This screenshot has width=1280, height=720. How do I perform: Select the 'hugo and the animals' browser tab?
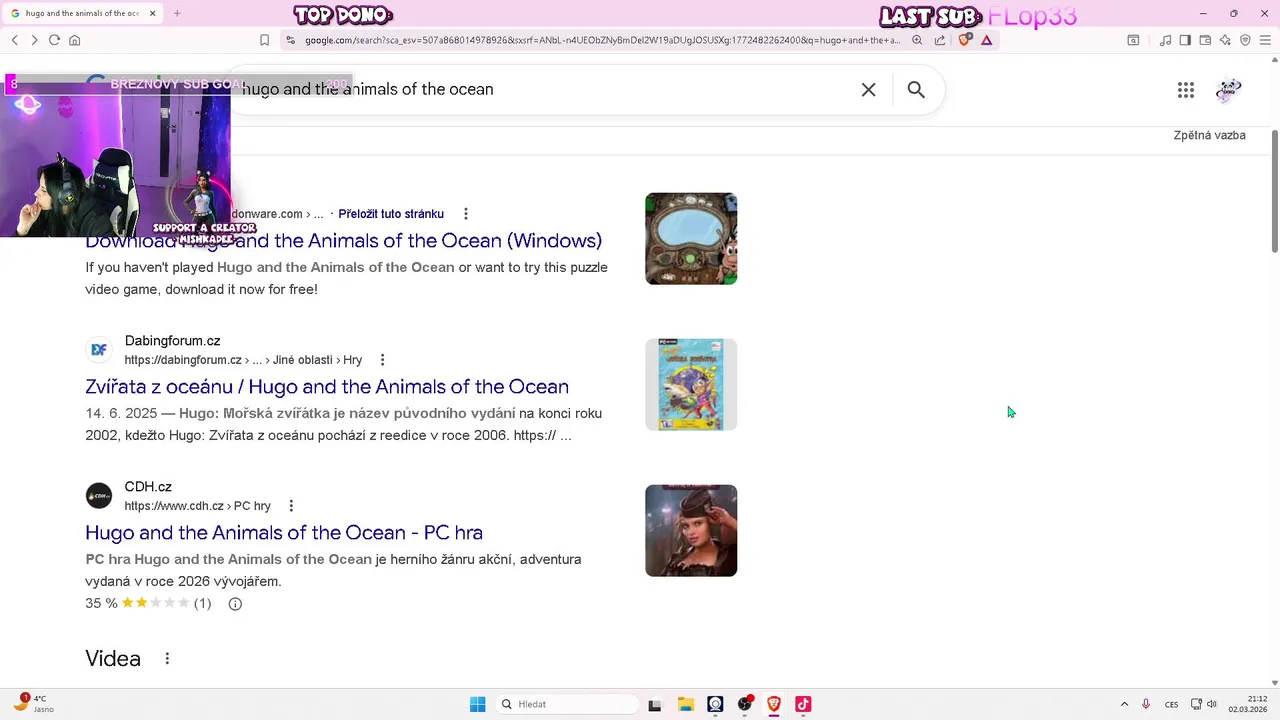tap(82, 13)
